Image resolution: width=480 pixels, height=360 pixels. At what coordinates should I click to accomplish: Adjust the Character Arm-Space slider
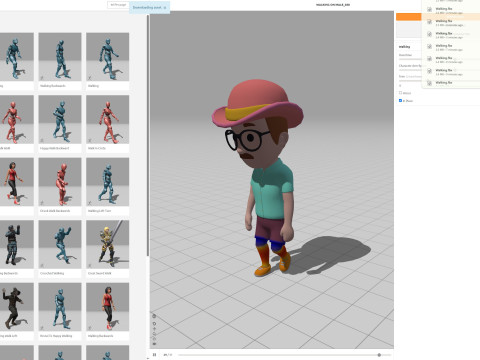410,70
